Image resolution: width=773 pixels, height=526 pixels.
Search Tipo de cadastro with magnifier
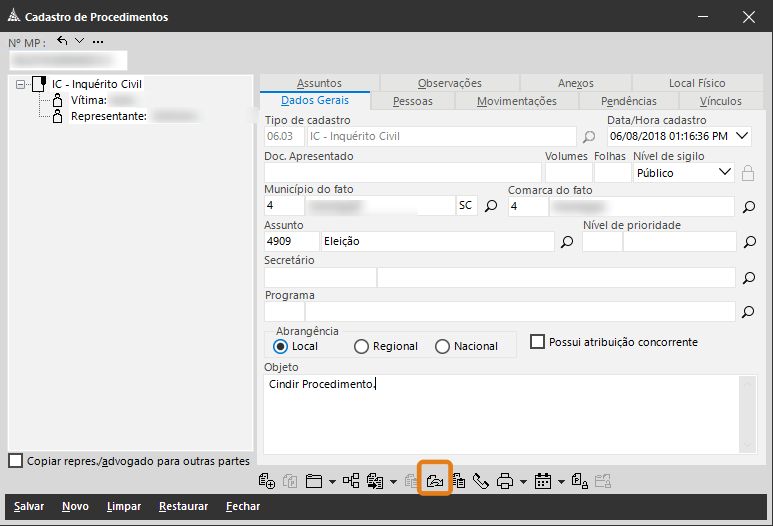tap(589, 137)
